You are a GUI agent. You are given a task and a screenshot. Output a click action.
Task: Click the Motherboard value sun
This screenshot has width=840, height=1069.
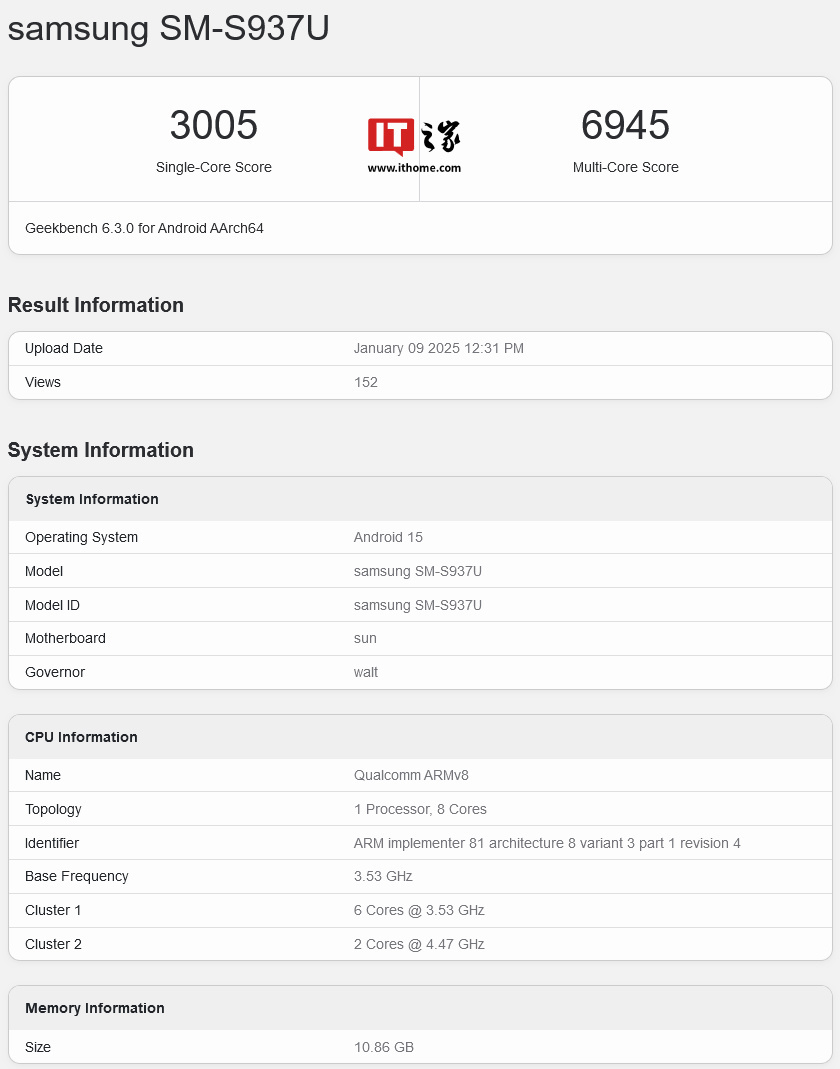click(x=365, y=638)
